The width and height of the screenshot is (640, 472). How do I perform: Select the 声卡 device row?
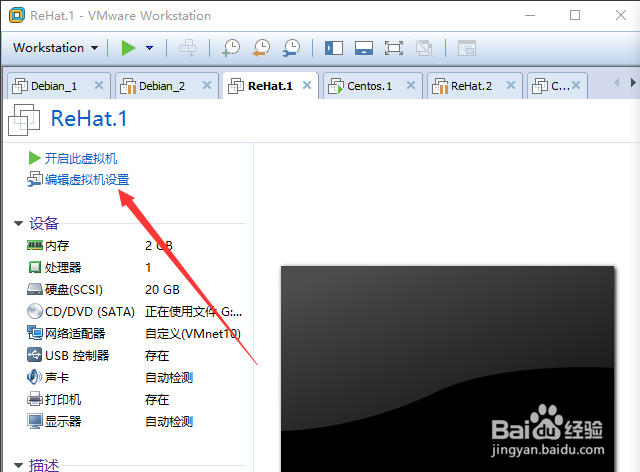tap(135, 378)
